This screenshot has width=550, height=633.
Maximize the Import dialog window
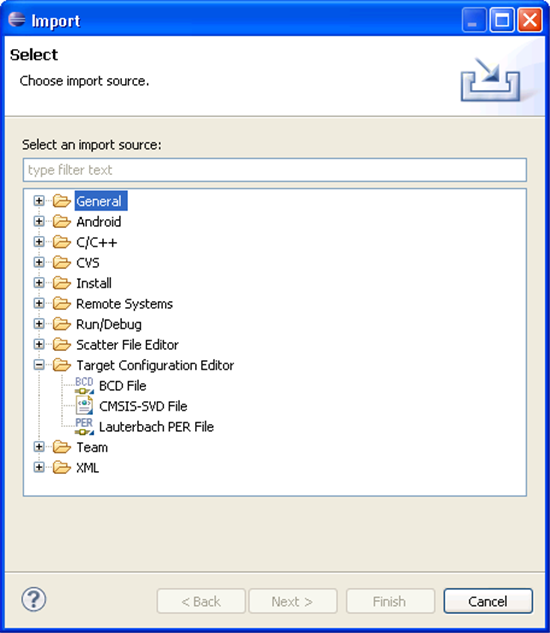502,19
